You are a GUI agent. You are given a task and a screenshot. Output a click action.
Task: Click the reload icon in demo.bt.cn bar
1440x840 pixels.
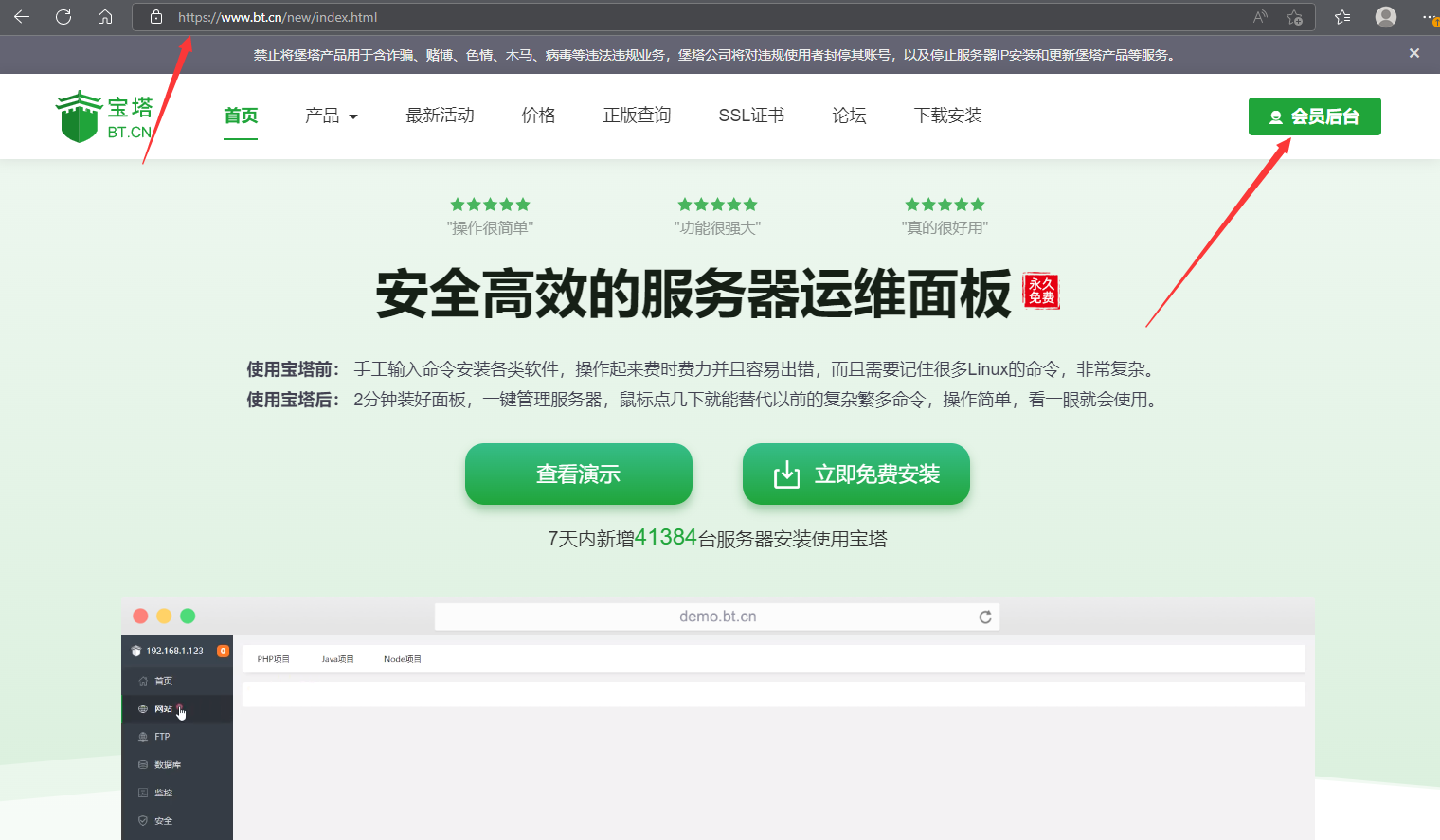(985, 617)
